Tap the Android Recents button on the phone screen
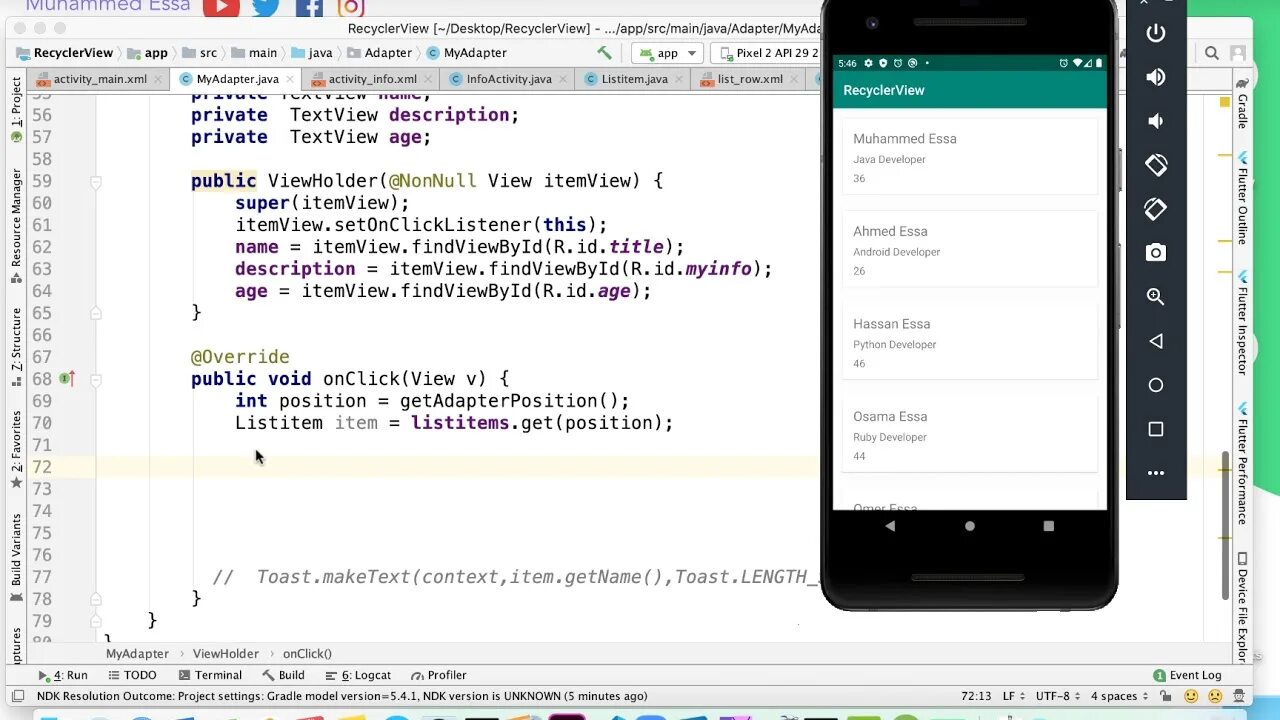 point(1048,525)
